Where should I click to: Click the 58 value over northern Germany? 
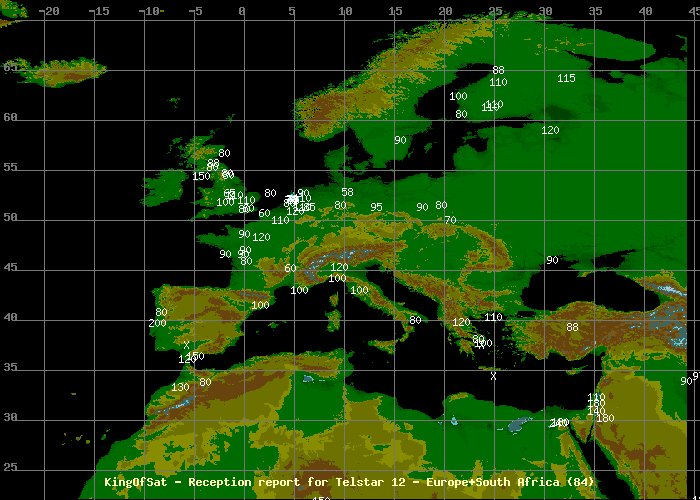[x=347, y=192]
